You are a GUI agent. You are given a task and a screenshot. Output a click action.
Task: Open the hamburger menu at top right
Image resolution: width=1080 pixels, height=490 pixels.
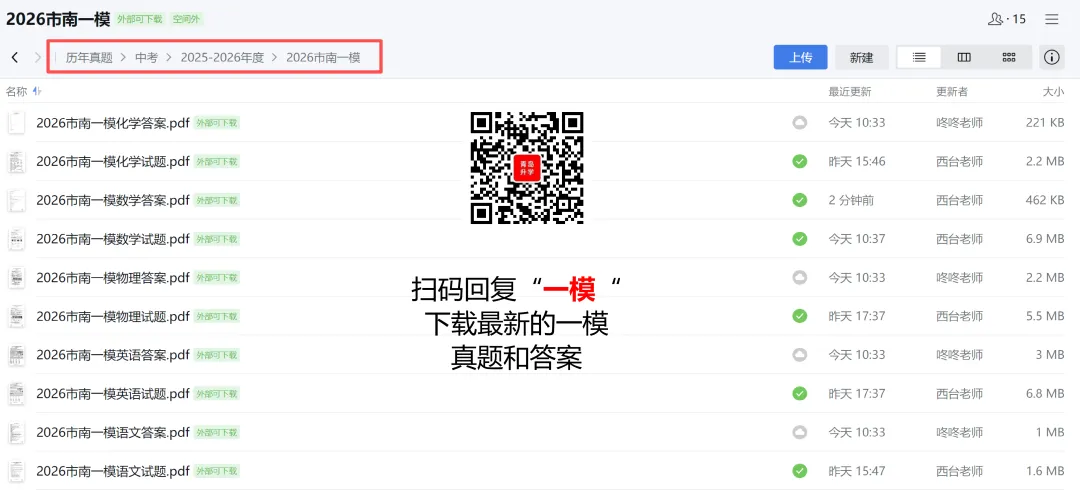pyautogui.click(x=1051, y=19)
